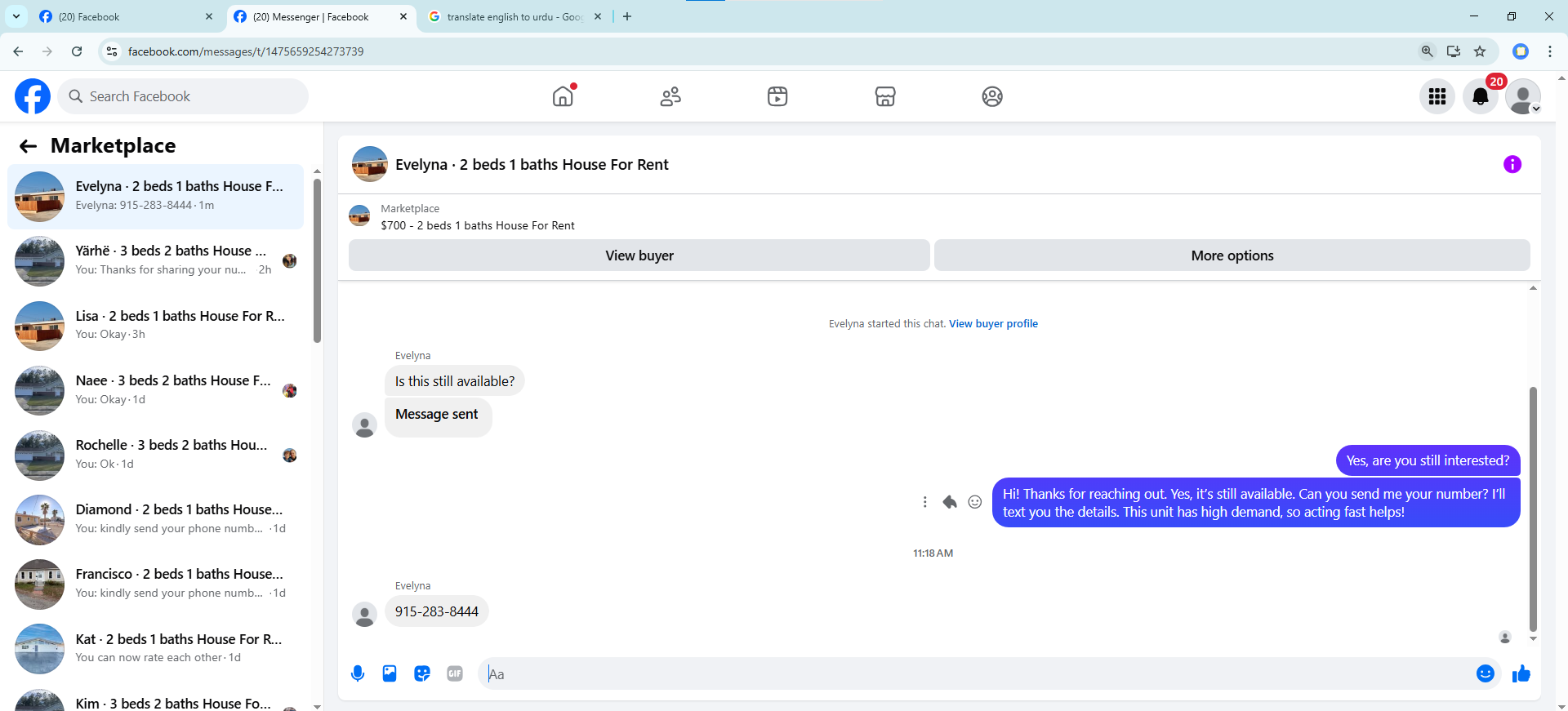The width and height of the screenshot is (1568, 711).
Task: Click the browser forward arrow
Action: coord(47,51)
